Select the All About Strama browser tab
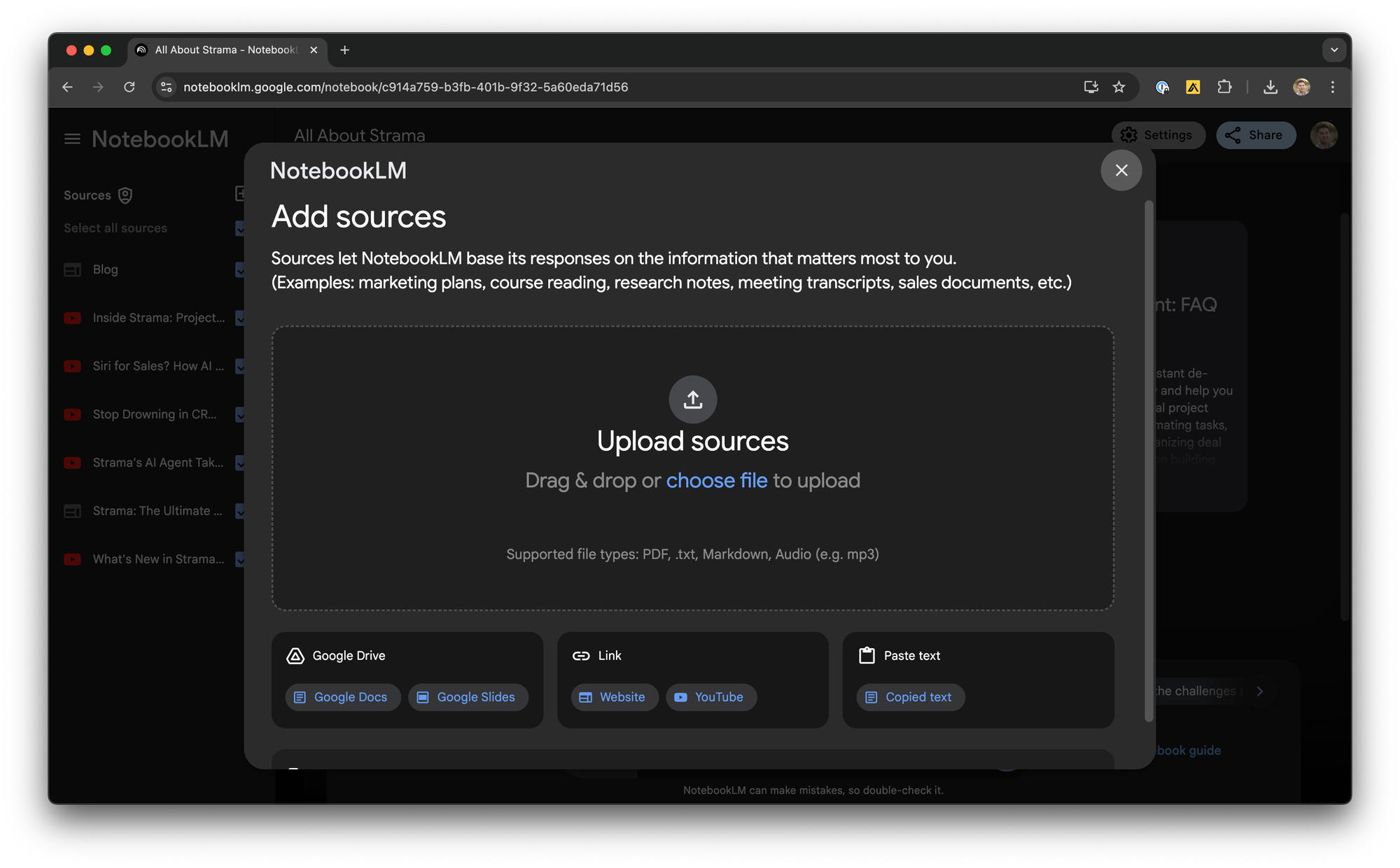Viewport: 1400px width, 868px height. click(x=224, y=50)
